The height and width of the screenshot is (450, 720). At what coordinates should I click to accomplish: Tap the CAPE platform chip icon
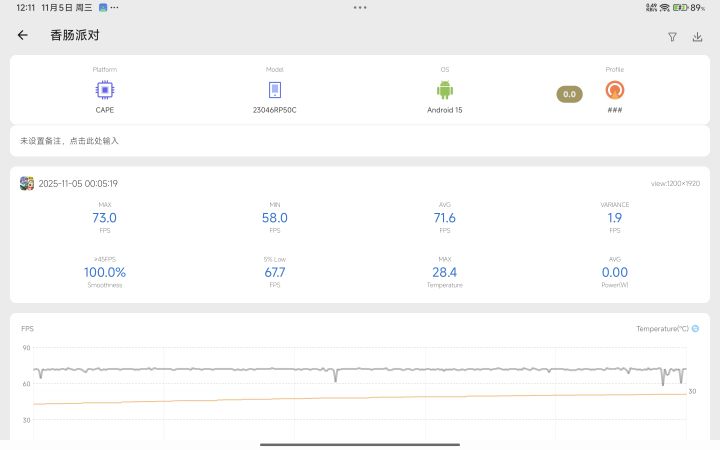coord(105,90)
